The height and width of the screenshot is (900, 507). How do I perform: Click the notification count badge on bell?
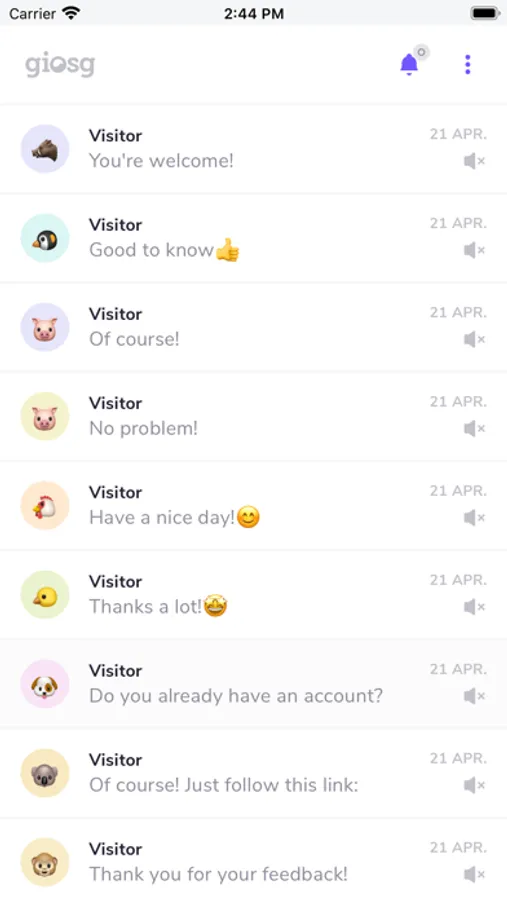click(421, 52)
